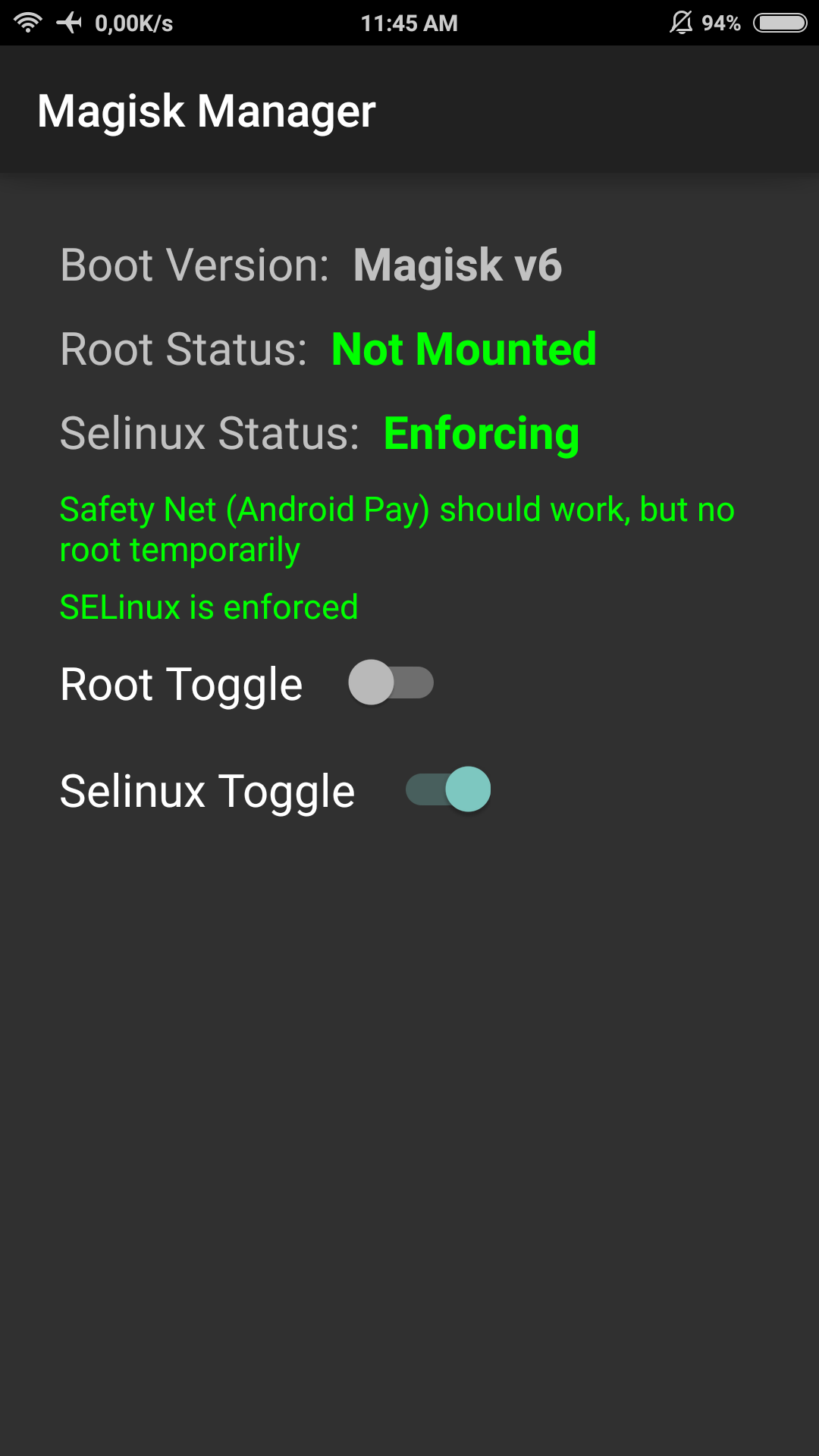Tap the Enforcing Selinux status value
The image size is (819, 1456).
[482, 434]
